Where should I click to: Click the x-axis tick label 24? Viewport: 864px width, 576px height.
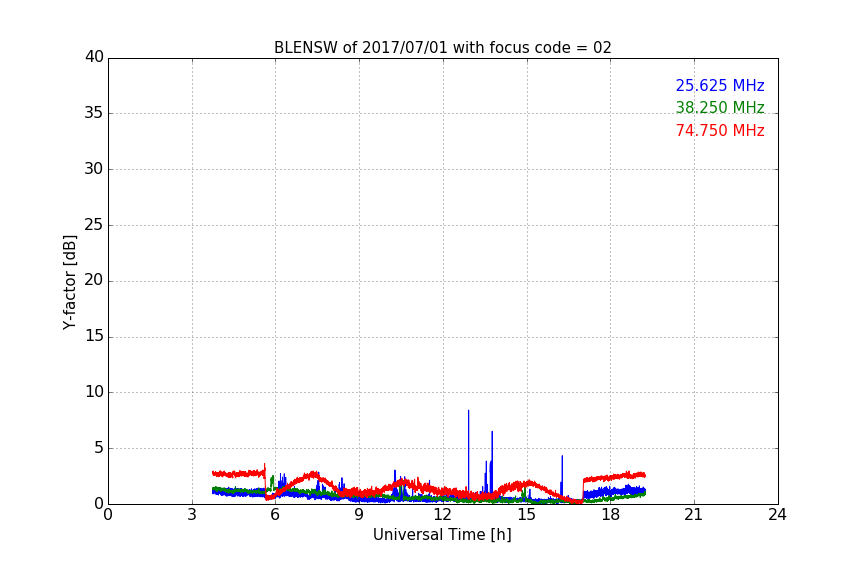pyautogui.click(x=777, y=515)
